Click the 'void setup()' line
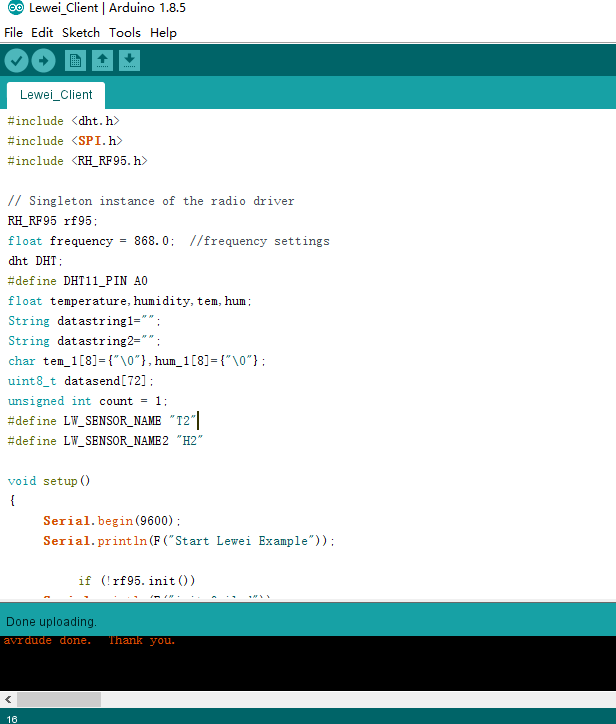Image resolution: width=616 pixels, height=724 pixels. tap(49, 481)
